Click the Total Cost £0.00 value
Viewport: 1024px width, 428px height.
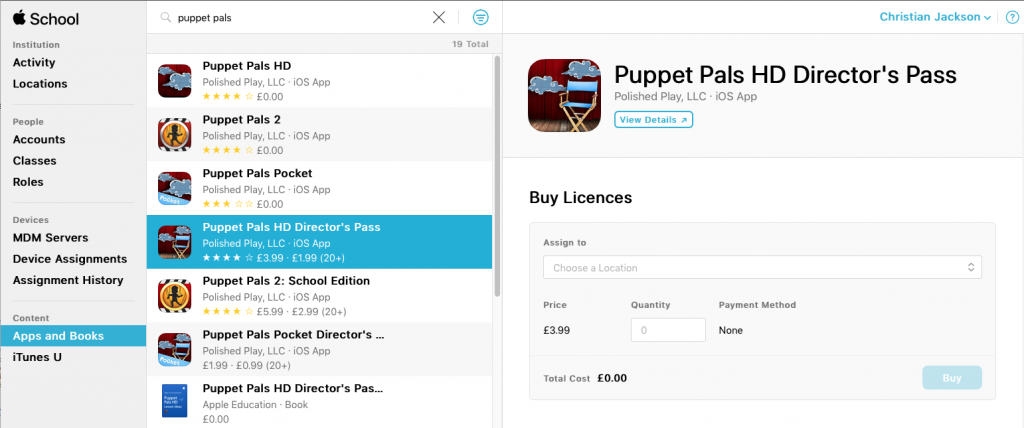point(612,378)
